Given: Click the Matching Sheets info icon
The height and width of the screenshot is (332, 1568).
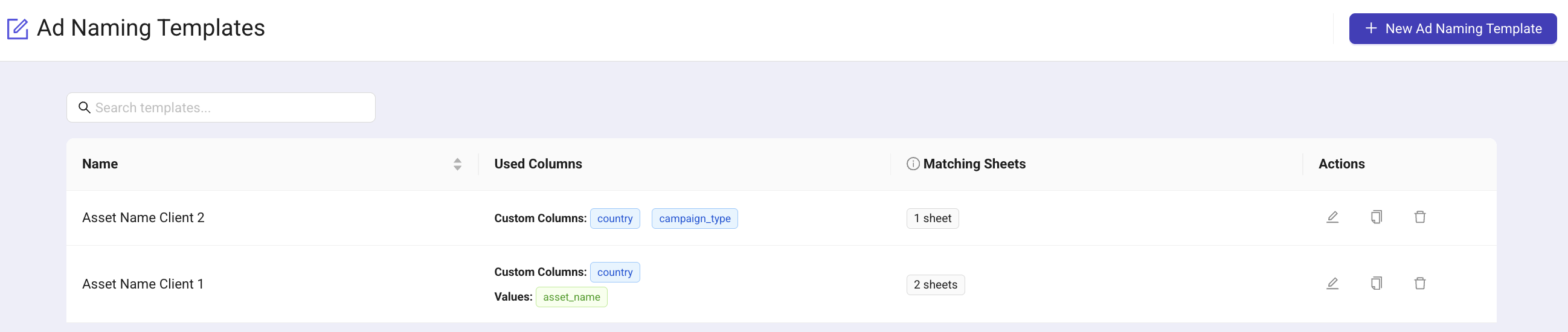Looking at the screenshot, I should (x=913, y=164).
